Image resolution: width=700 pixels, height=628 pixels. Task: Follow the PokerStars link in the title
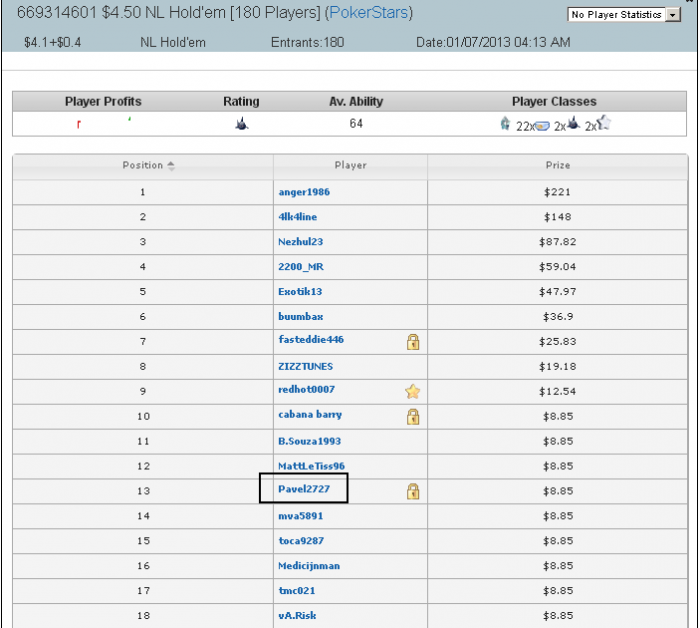[x=368, y=12]
